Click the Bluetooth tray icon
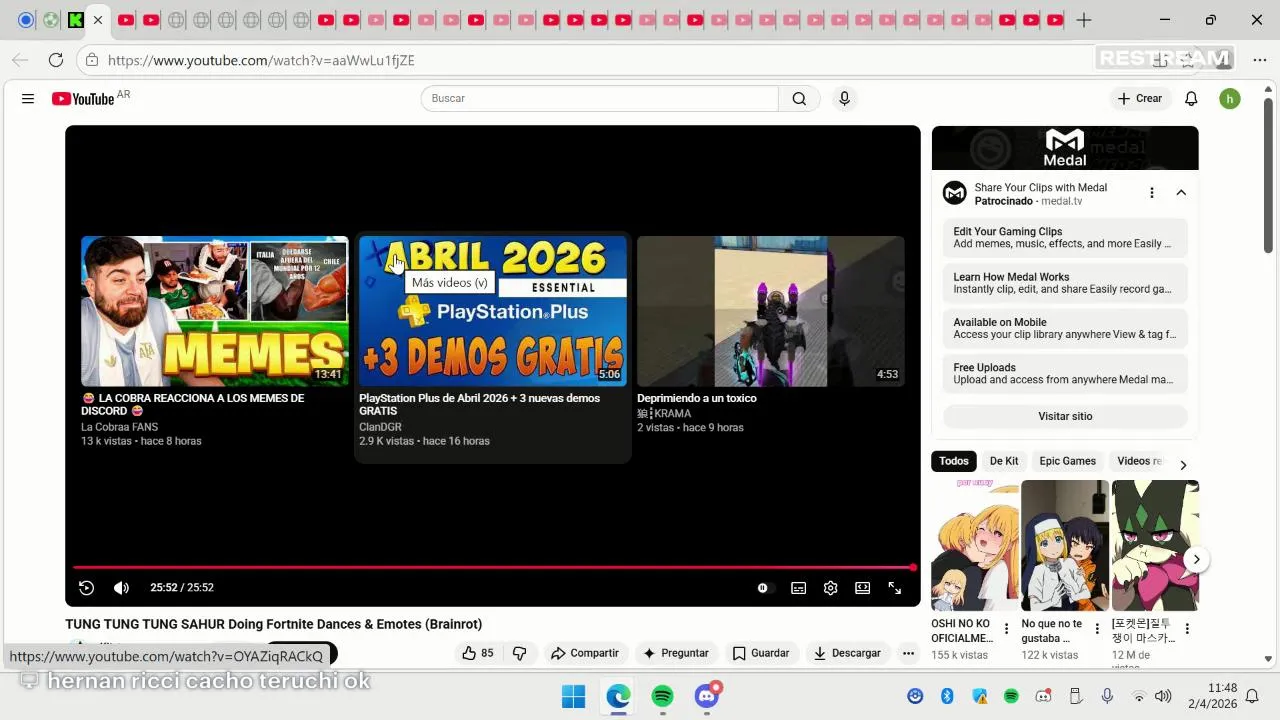This screenshot has width=1280, height=720. [x=947, y=696]
